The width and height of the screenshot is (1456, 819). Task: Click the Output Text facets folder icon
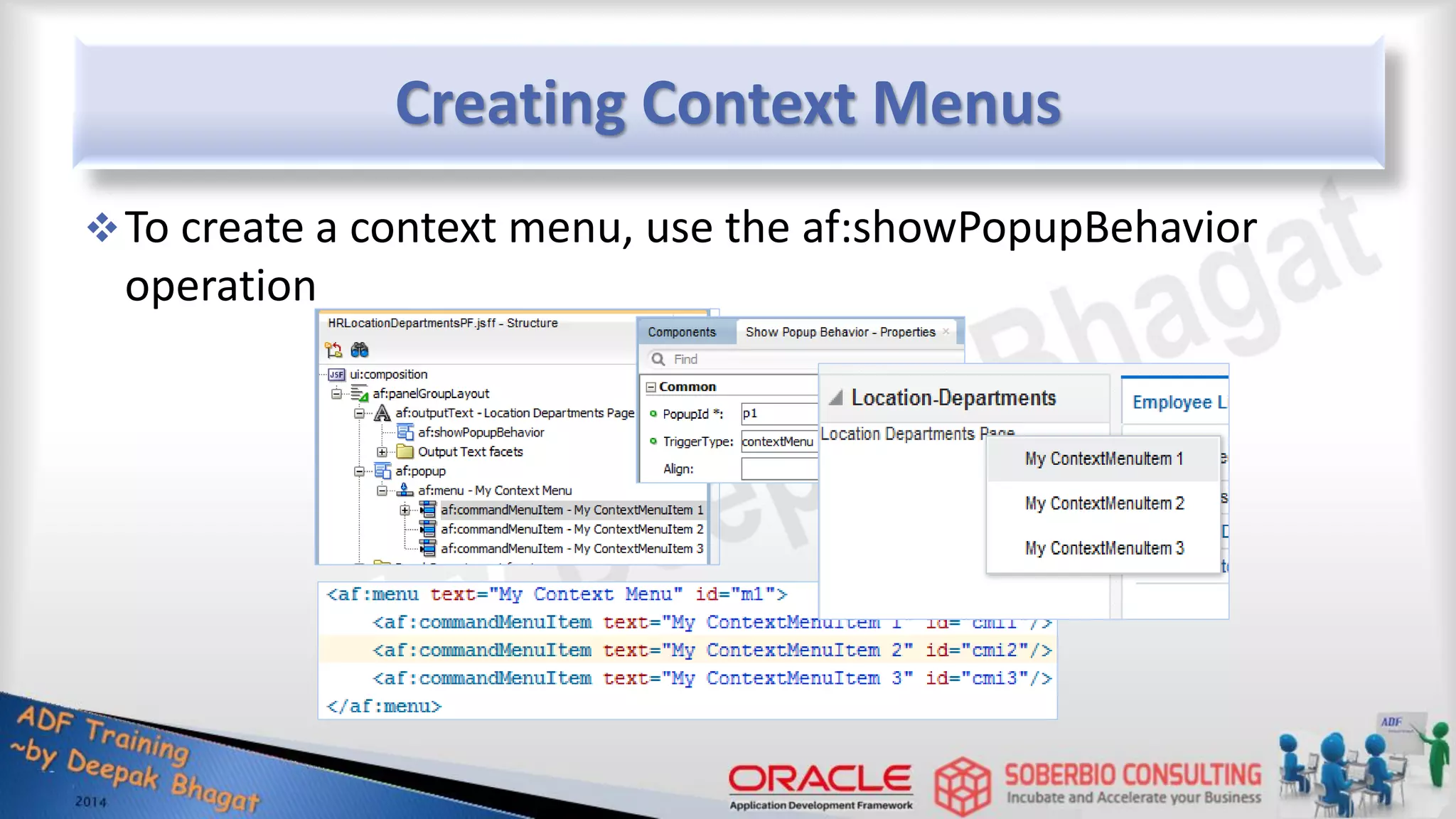405,451
